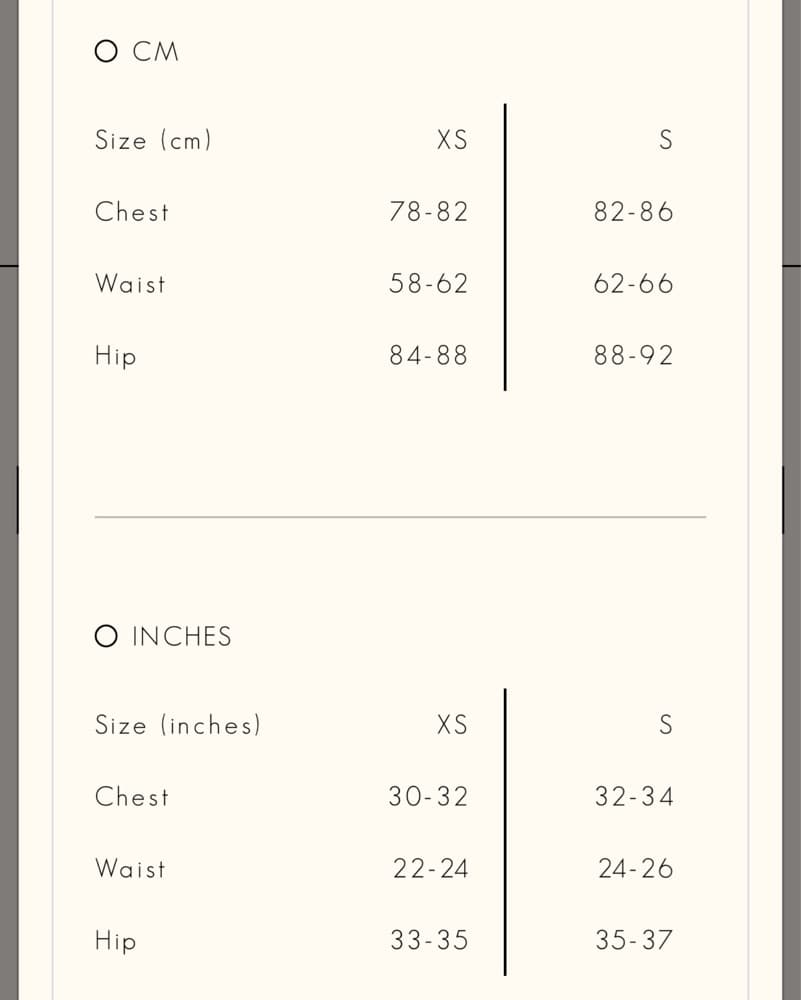Click XS hip value 33-35
This screenshot has width=801, height=1000.
coord(429,941)
